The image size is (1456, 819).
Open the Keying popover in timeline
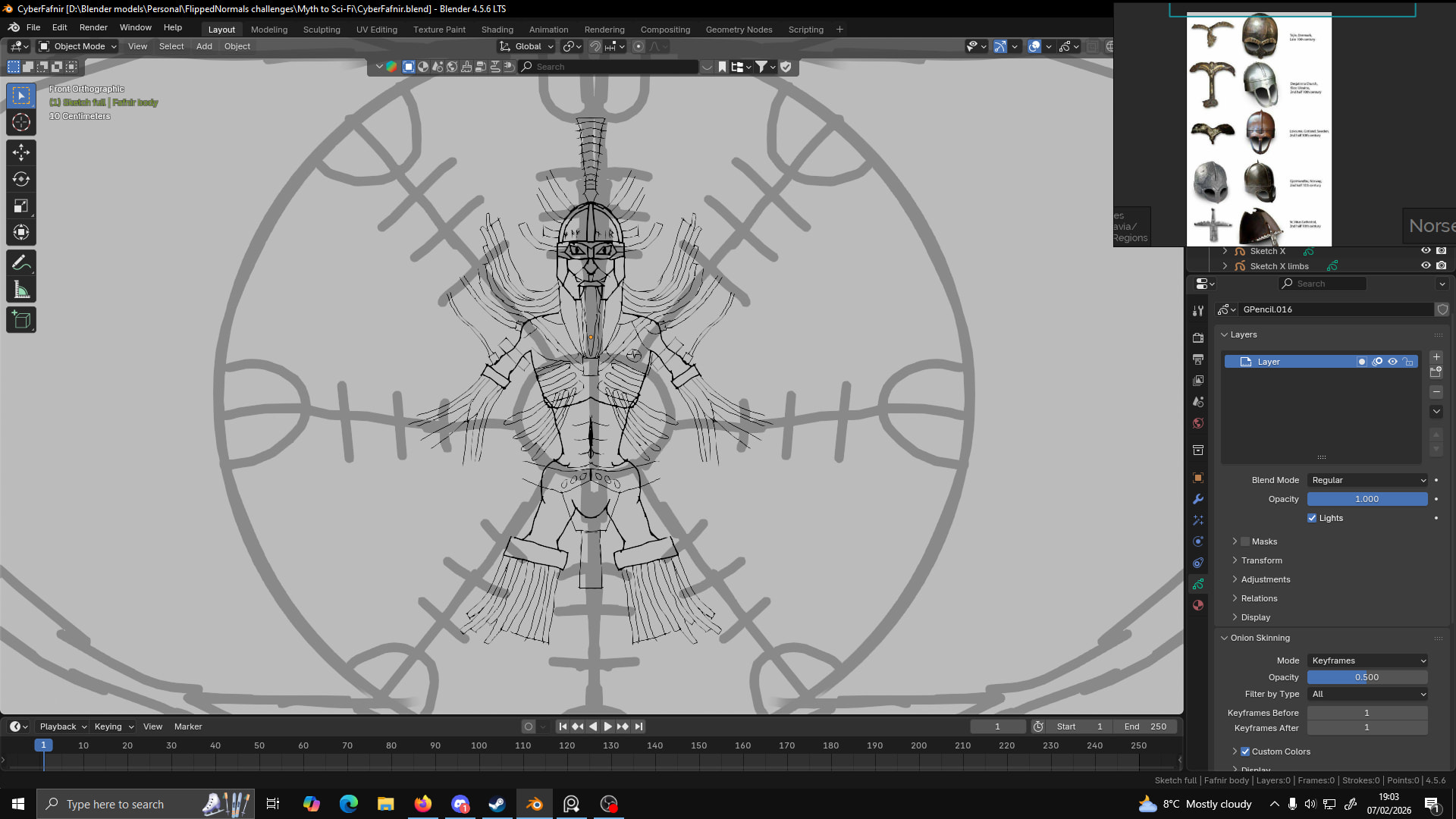tap(113, 726)
